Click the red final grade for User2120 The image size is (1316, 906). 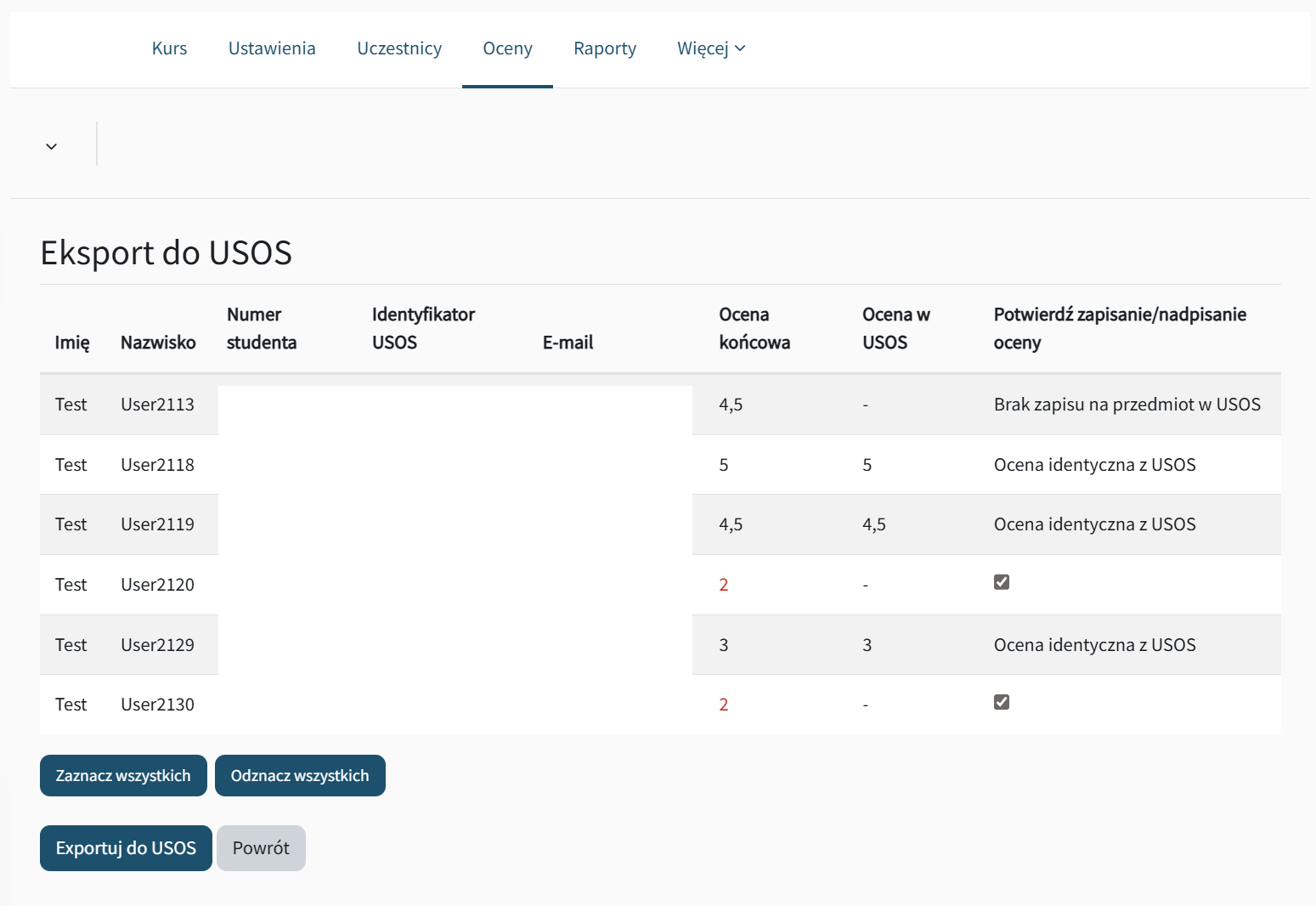point(724,585)
